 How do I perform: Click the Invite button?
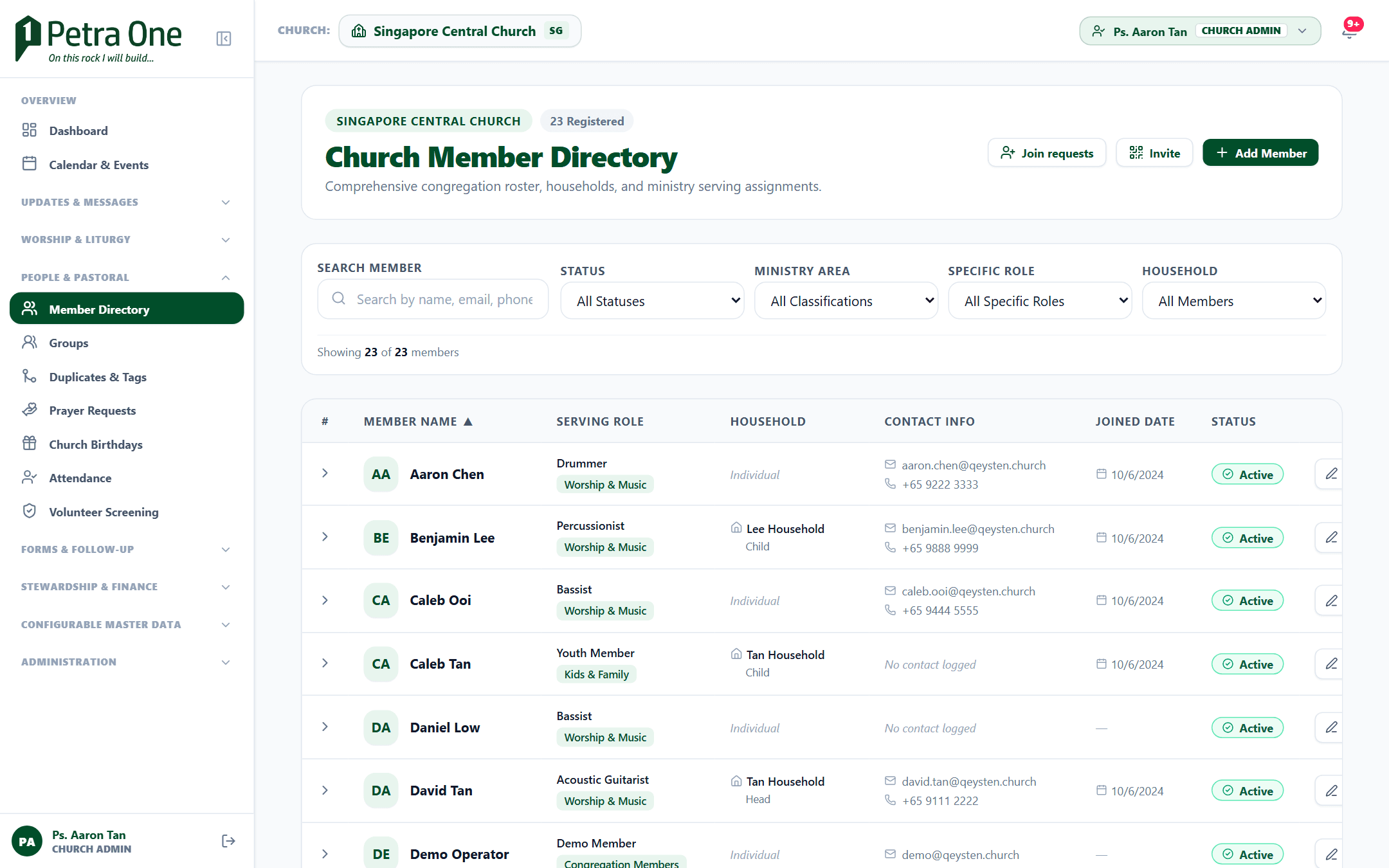1154,153
